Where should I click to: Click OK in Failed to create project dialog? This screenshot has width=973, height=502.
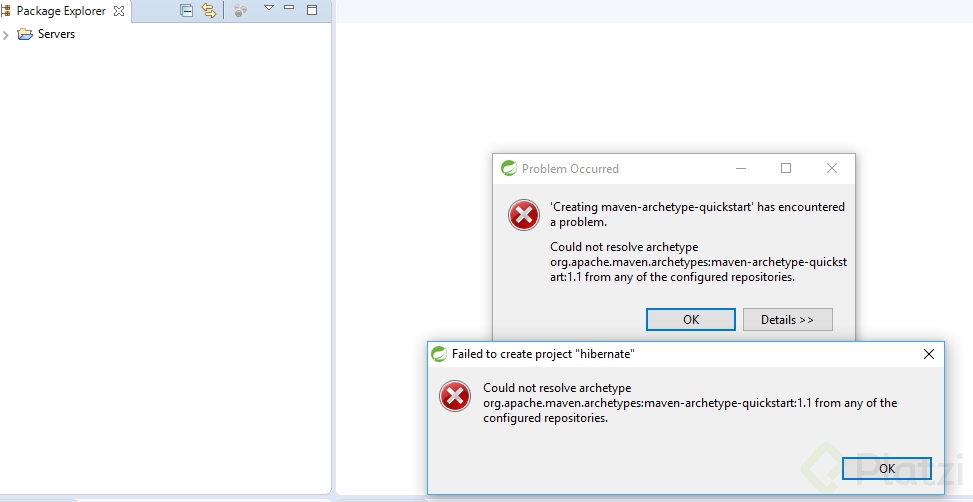887,468
